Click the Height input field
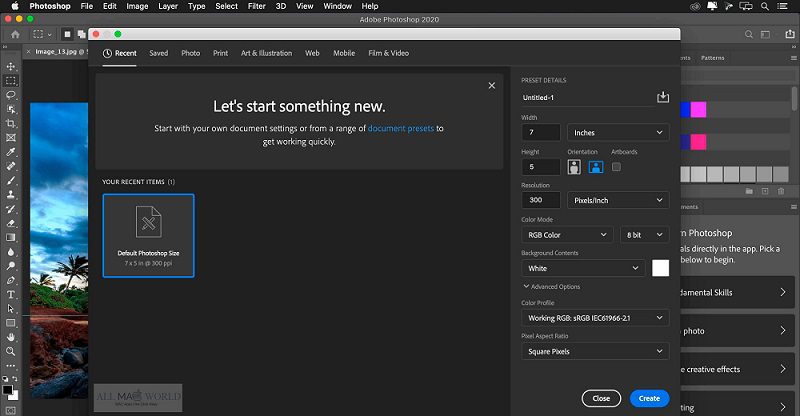 (x=541, y=167)
